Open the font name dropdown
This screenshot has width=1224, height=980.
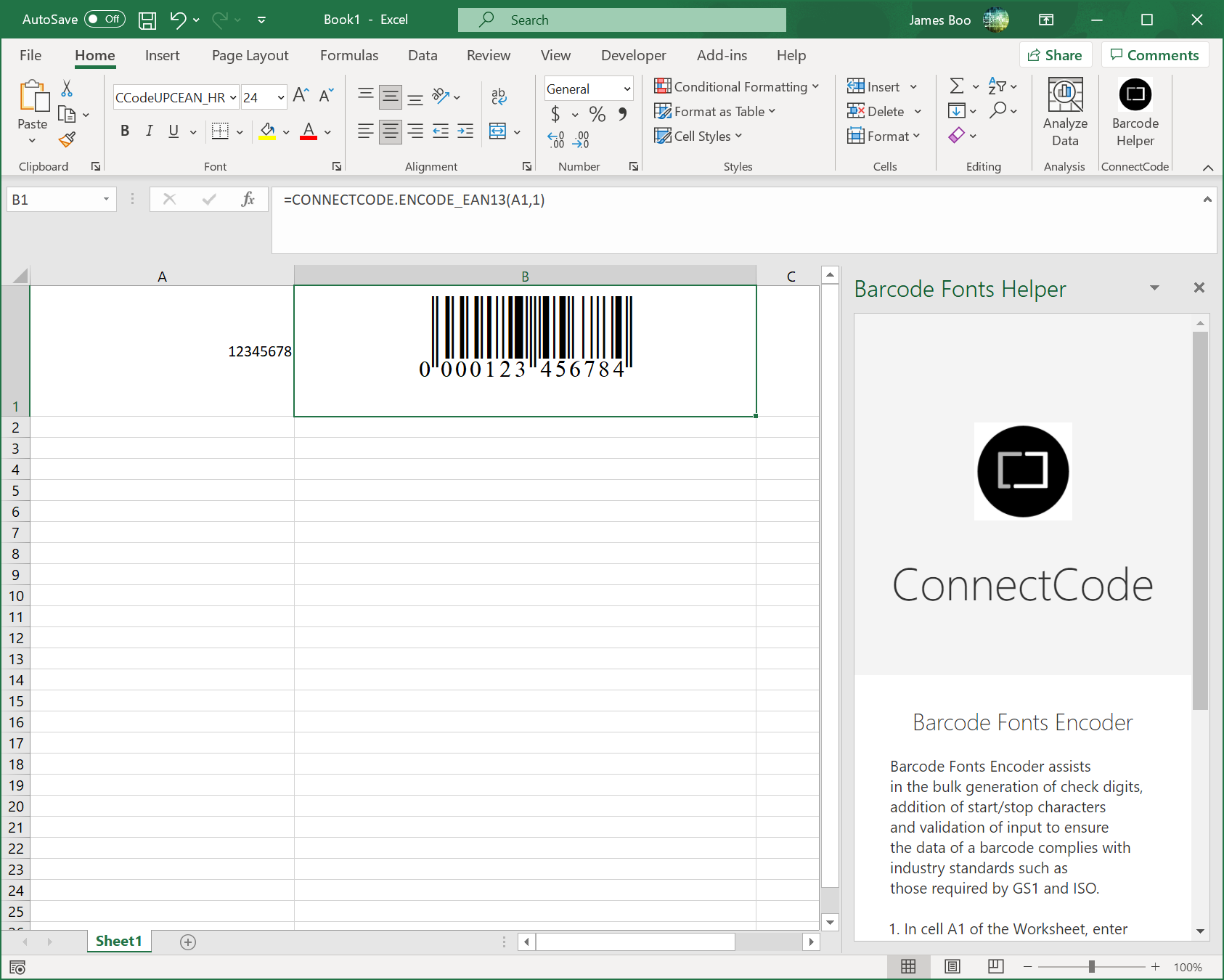click(x=233, y=97)
